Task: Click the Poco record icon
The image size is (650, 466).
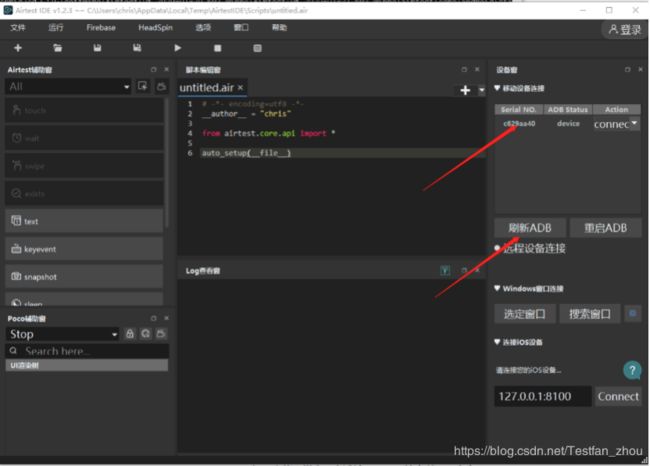Action: 161,334
